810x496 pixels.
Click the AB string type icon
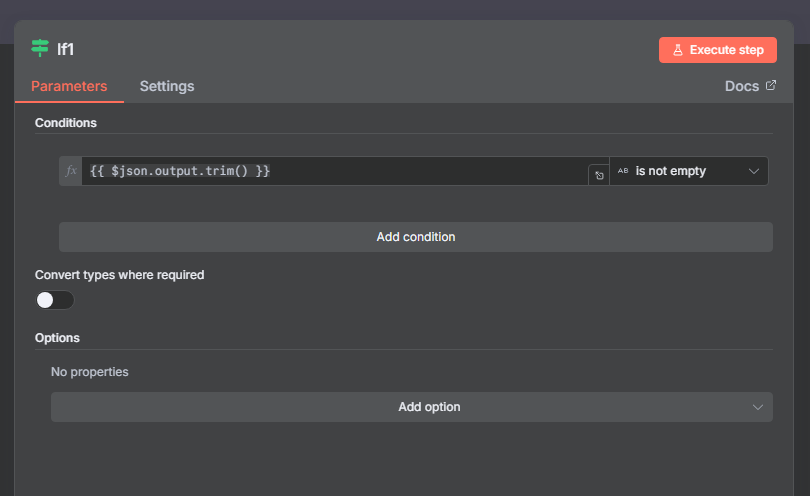click(x=623, y=171)
